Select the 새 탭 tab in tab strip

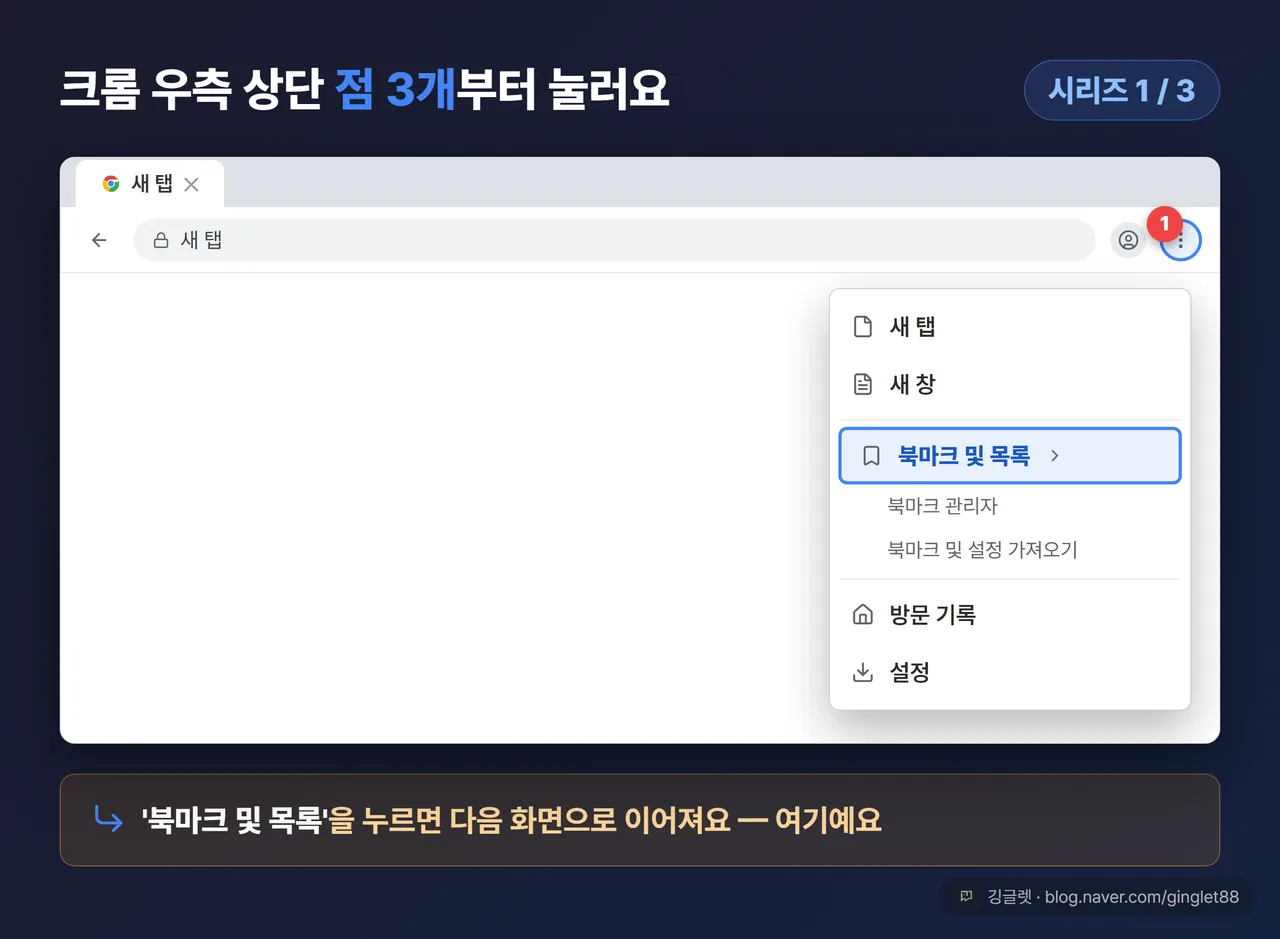tap(150, 184)
